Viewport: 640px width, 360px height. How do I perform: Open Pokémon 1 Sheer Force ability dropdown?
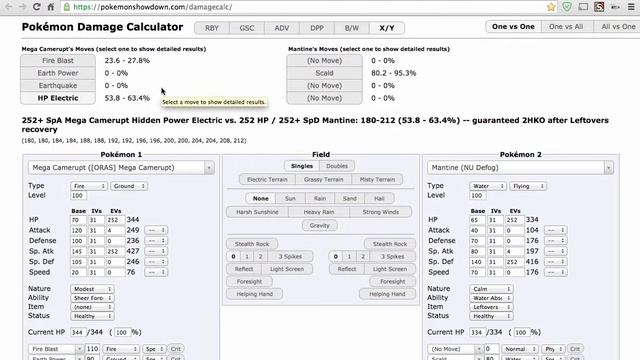coord(92,298)
